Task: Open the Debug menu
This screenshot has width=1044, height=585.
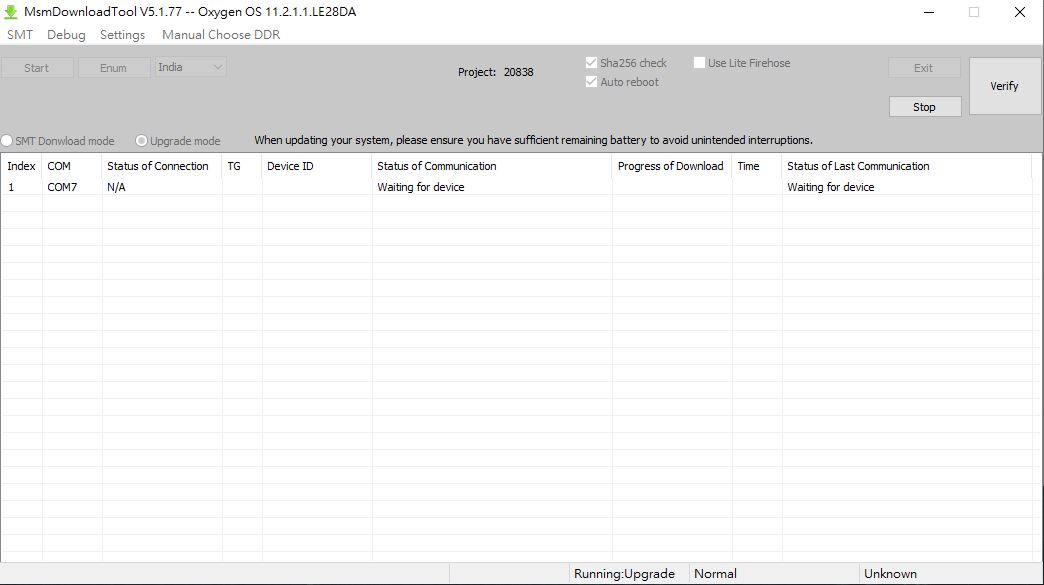Action: 66,35
